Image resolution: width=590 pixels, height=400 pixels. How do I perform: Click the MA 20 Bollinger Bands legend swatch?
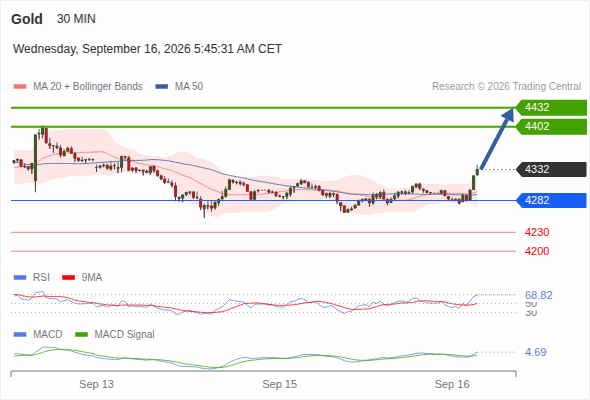20,87
